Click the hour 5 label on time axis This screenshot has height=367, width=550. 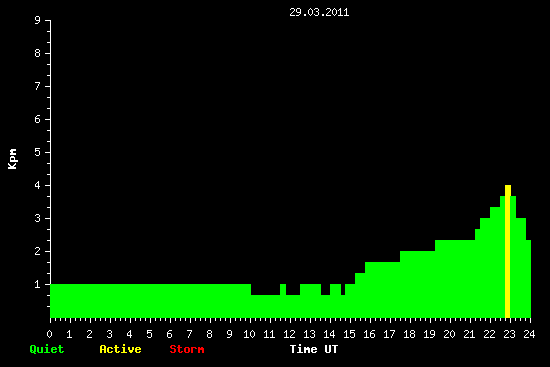(149, 334)
